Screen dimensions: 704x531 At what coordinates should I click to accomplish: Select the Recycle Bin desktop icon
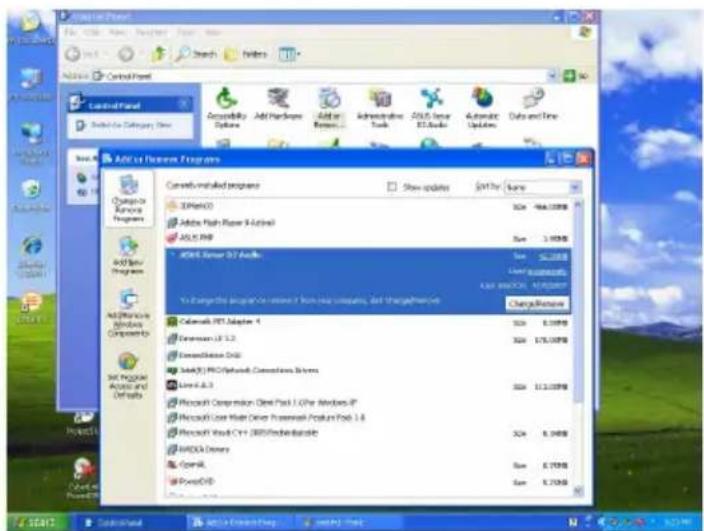tap(31, 196)
